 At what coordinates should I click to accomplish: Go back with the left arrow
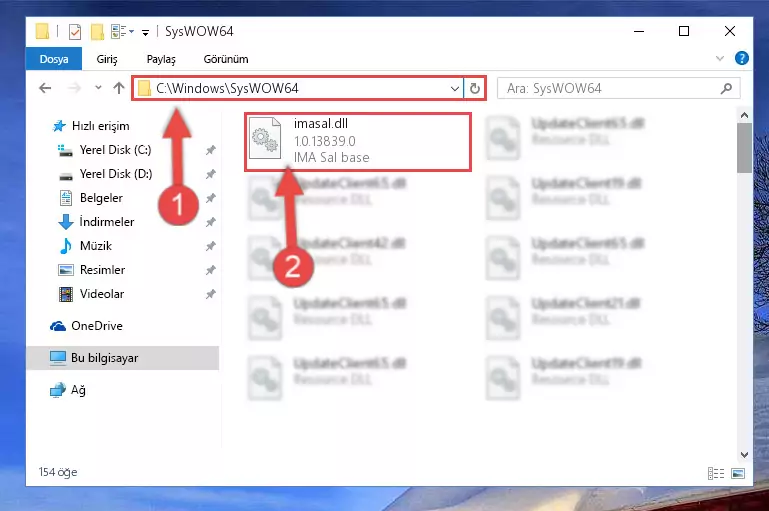click(45, 88)
